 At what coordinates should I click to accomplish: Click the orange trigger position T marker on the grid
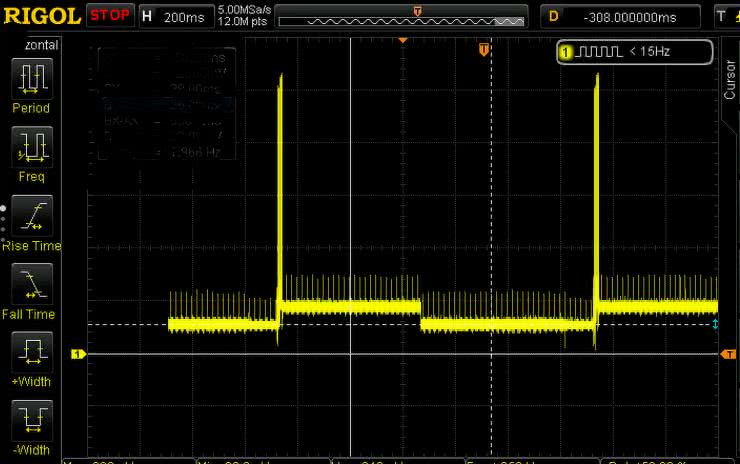click(x=484, y=49)
